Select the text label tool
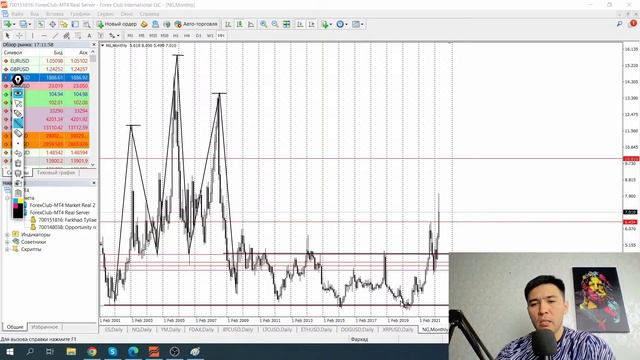640x360 pixels. click(x=101, y=36)
